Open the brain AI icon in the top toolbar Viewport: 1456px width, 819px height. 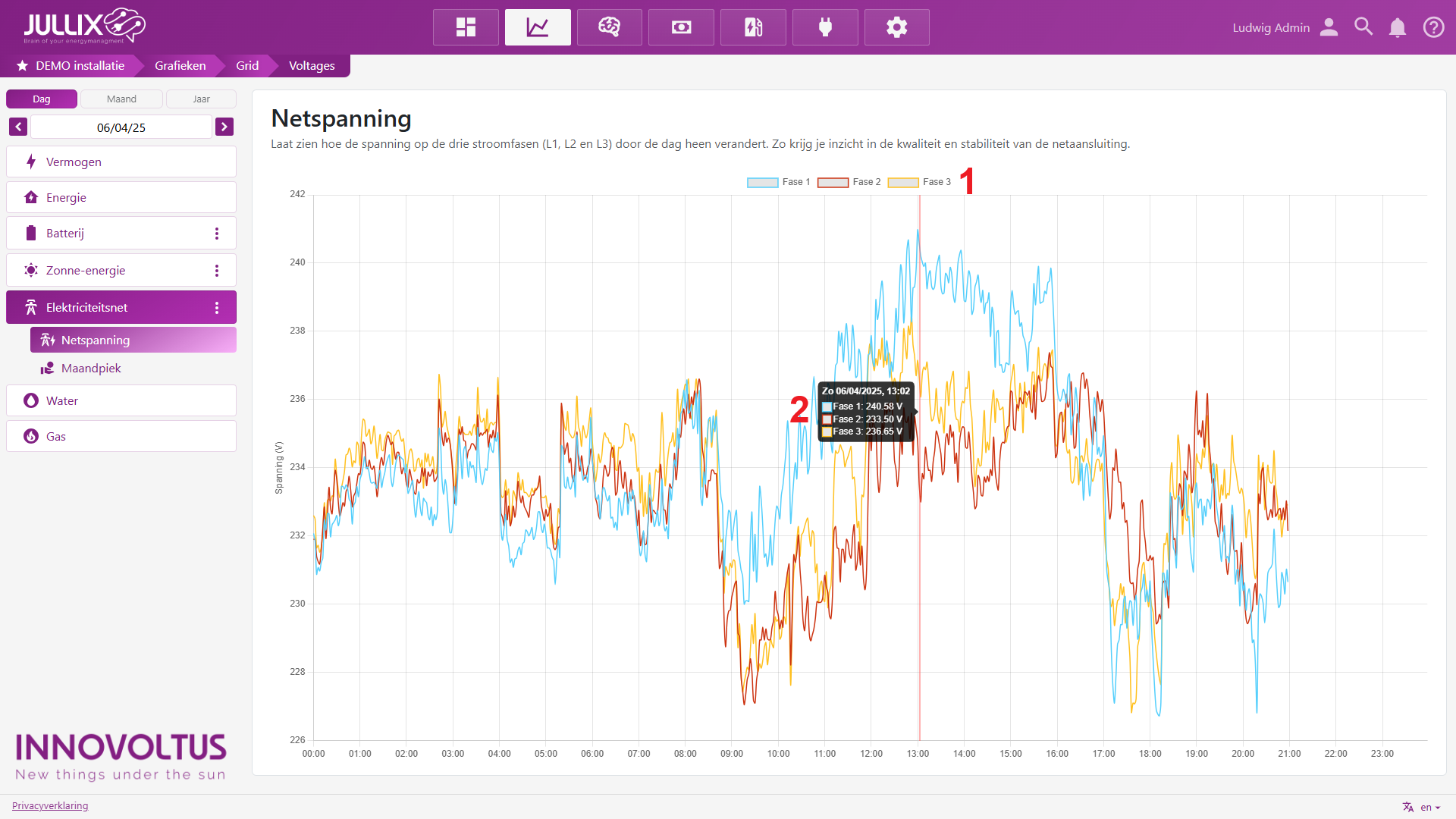609,27
